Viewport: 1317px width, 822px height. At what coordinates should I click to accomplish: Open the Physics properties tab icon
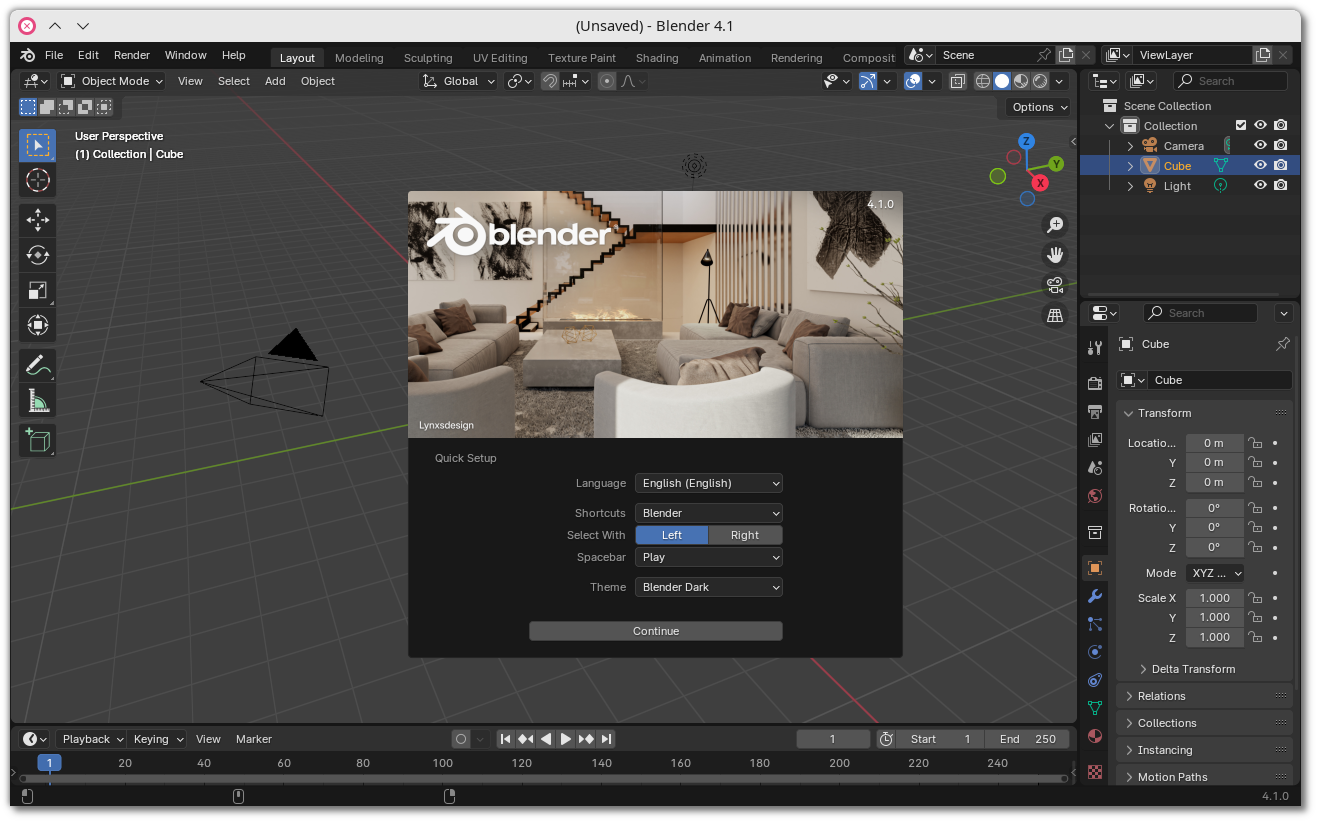click(x=1095, y=652)
